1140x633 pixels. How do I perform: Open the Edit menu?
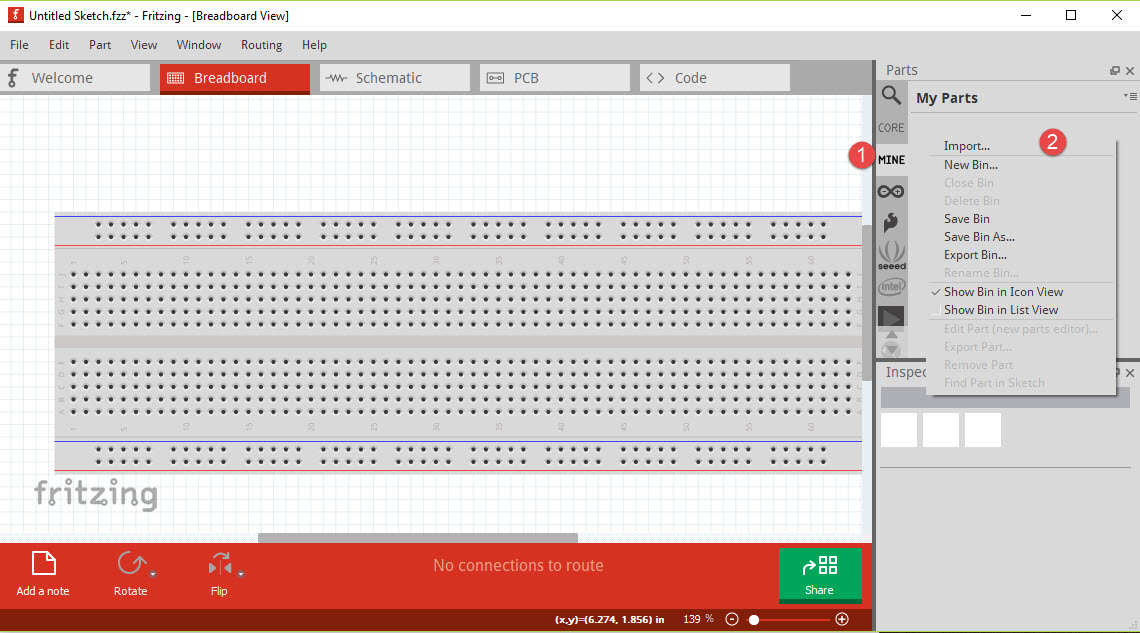pyautogui.click(x=59, y=45)
